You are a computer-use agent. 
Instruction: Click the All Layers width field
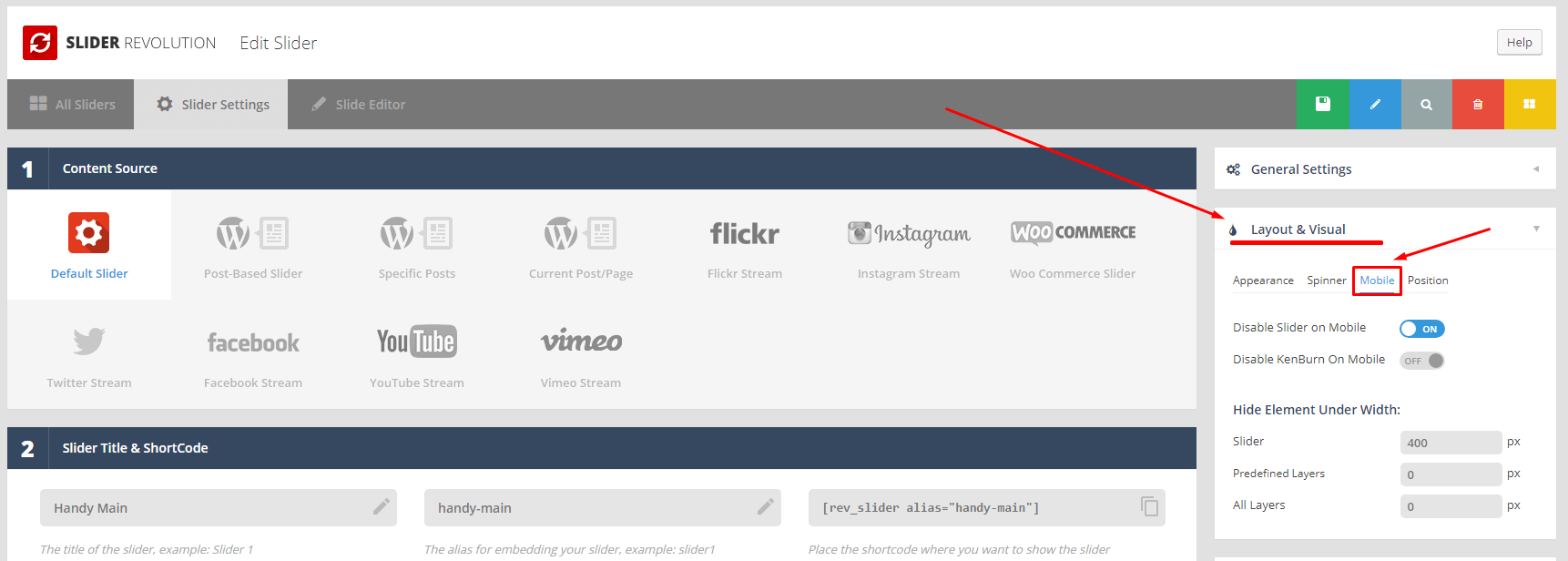coord(1451,506)
